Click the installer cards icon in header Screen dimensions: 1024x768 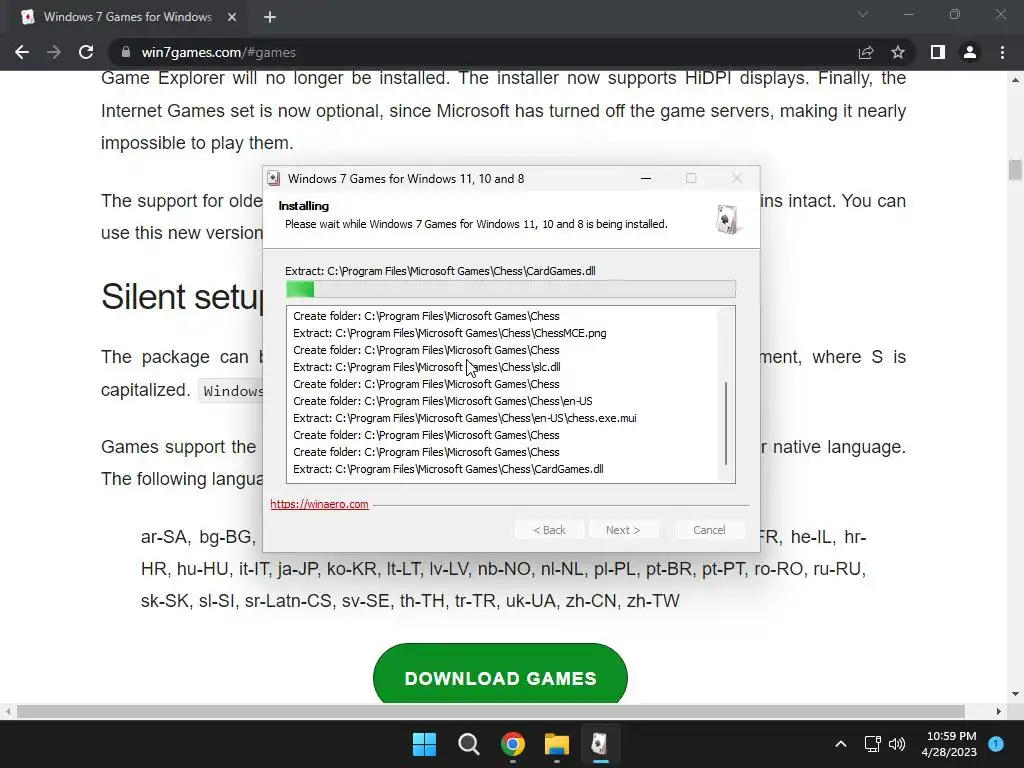(x=727, y=219)
